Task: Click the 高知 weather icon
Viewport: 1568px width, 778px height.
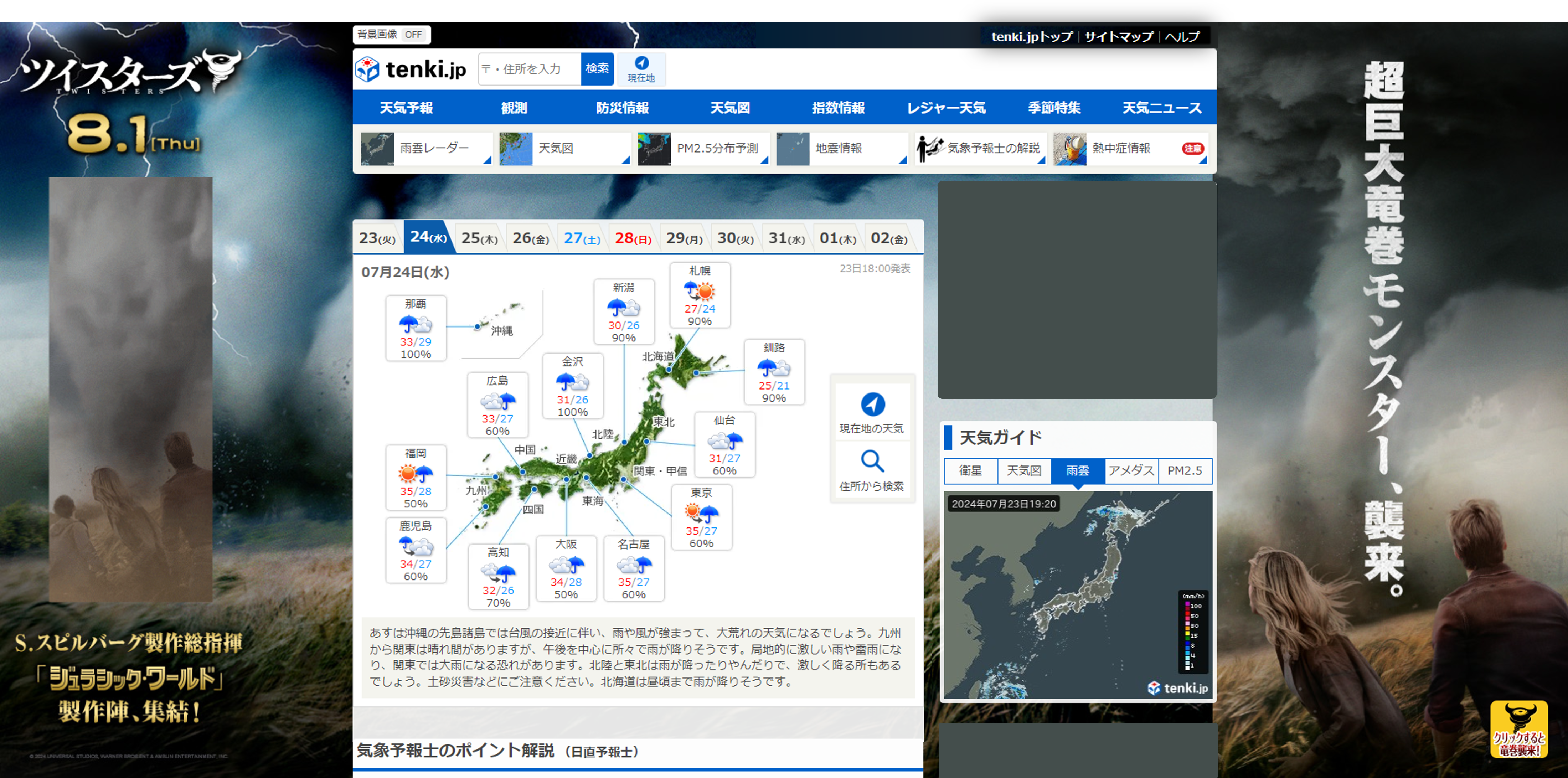Action: click(498, 572)
